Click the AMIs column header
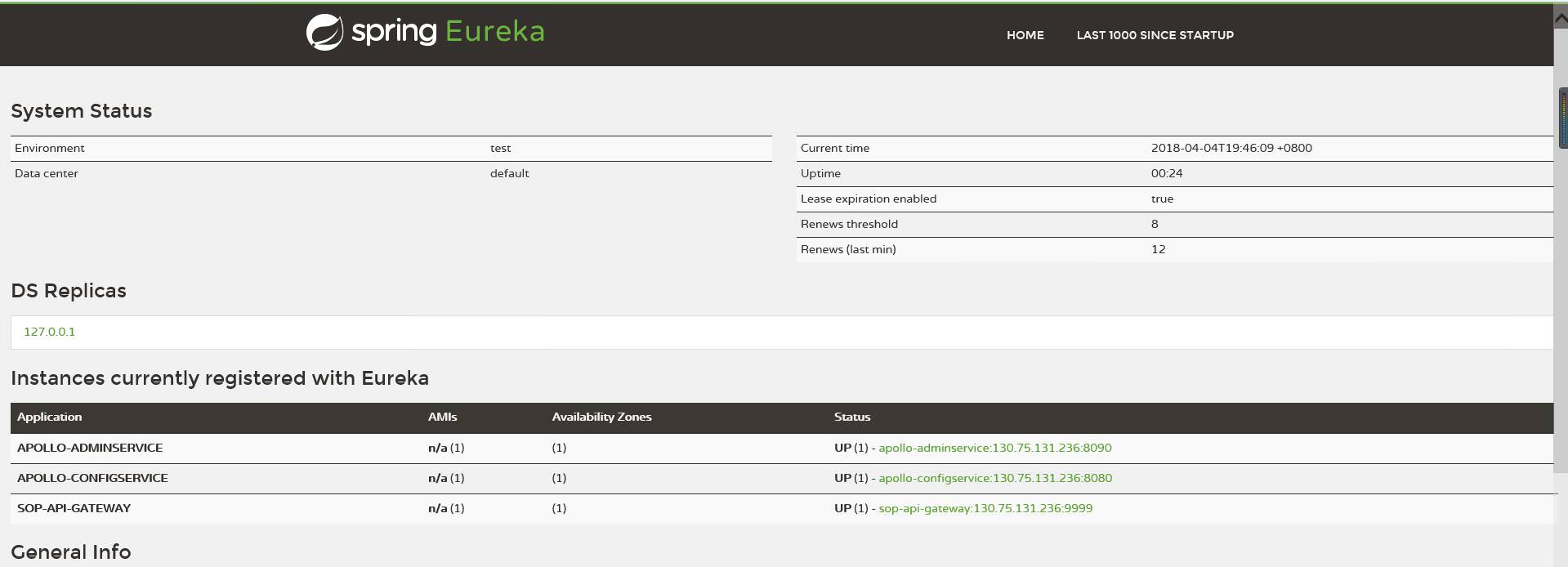The width and height of the screenshot is (1568, 567). click(x=442, y=417)
